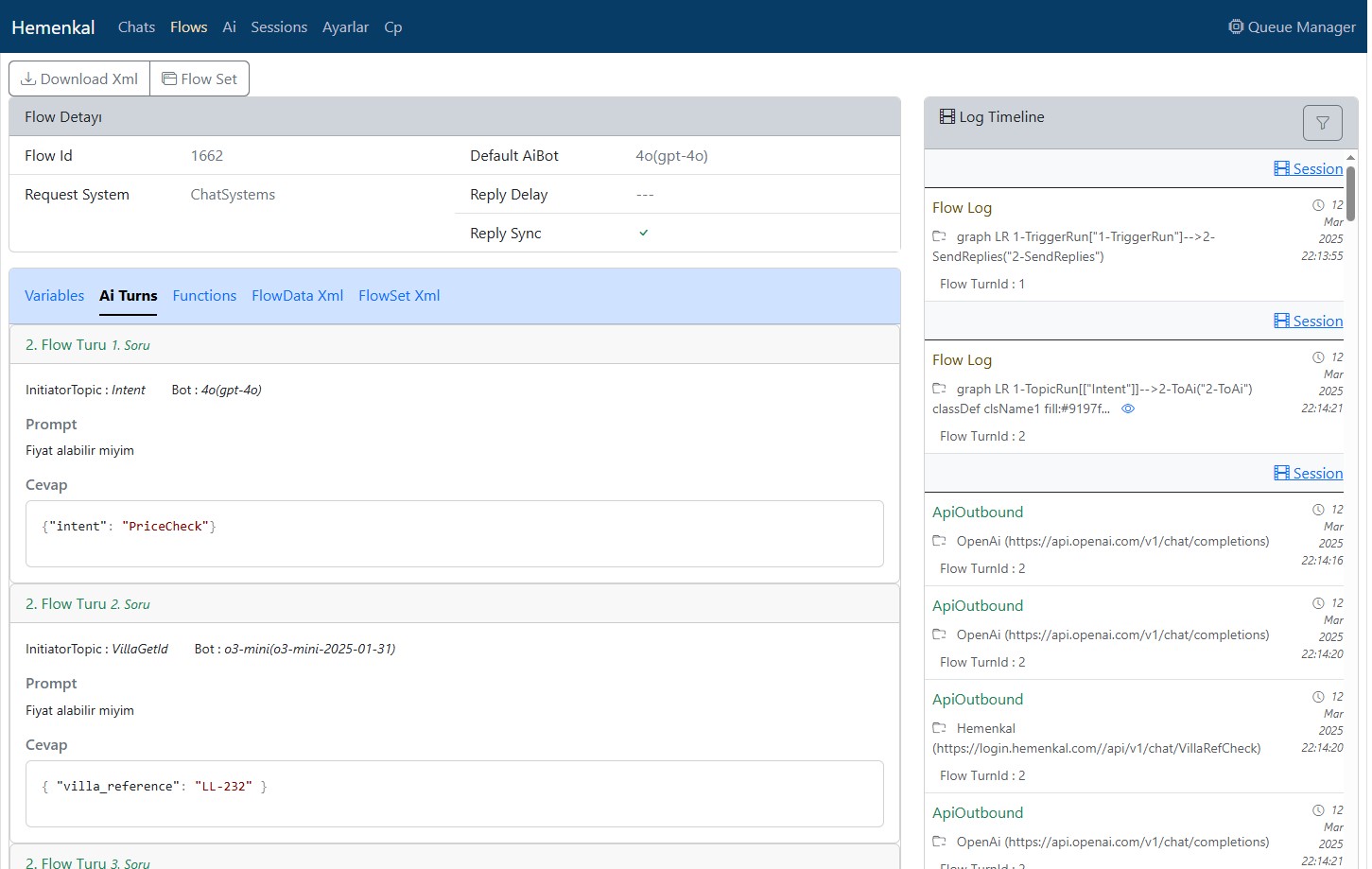This screenshot has width=1372, height=869.
Task: Click the PriceCheck intent response box
Action: (454, 533)
